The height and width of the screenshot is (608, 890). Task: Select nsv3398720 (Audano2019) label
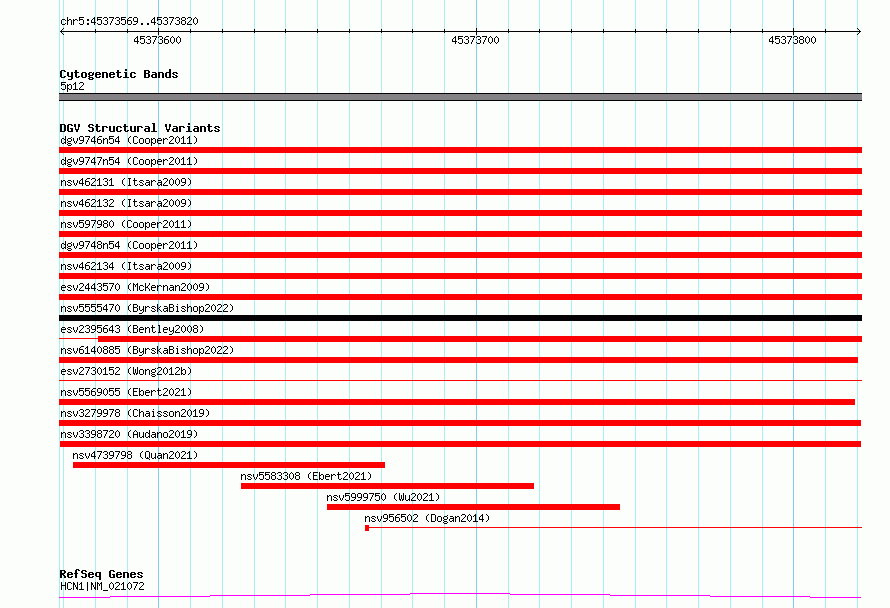pyautogui.click(x=129, y=434)
